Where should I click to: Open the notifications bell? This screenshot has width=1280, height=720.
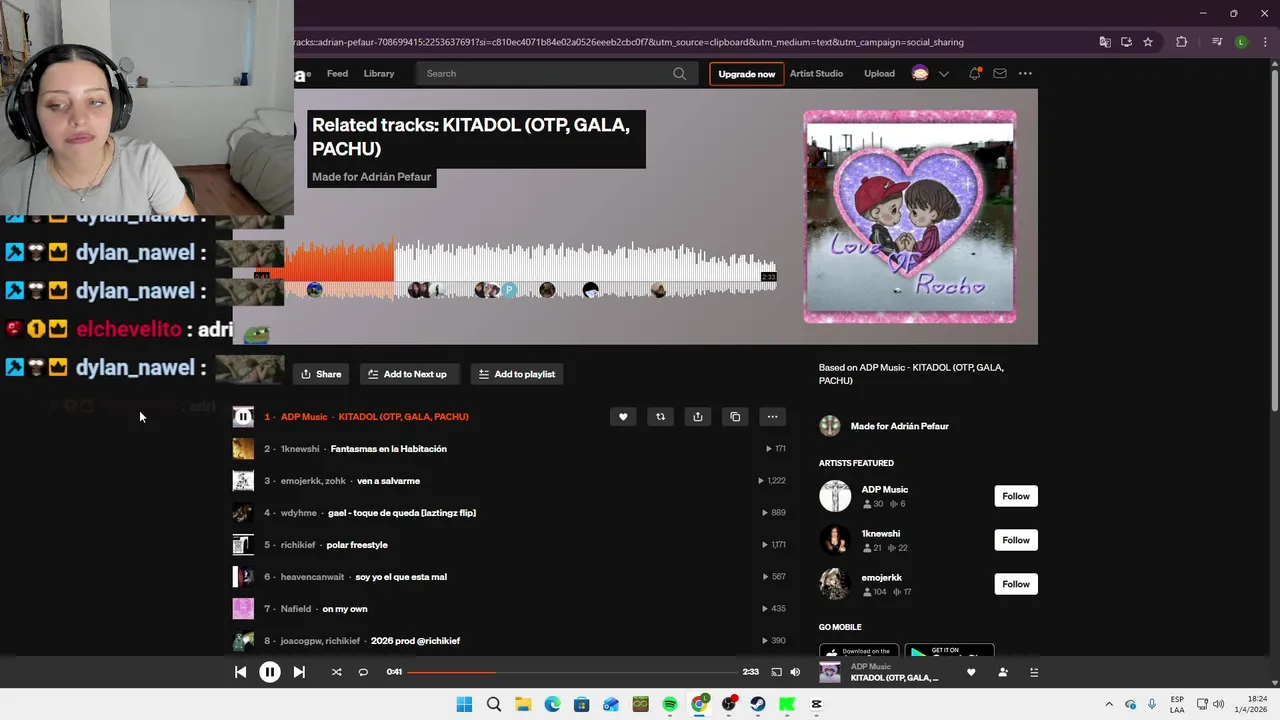[x=974, y=73]
